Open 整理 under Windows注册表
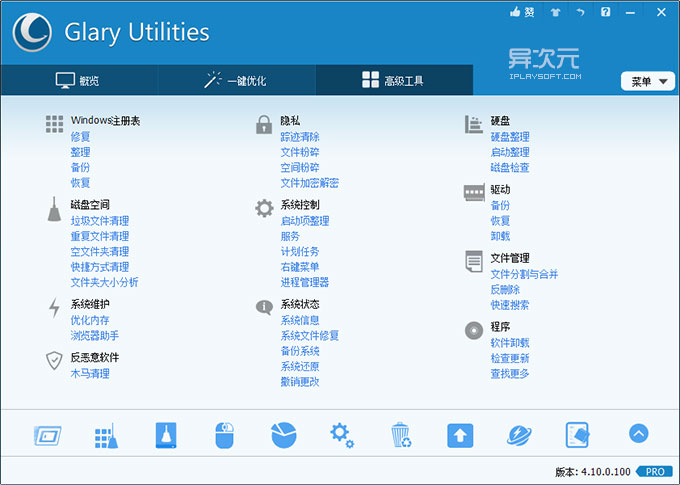The height and width of the screenshot is (485, 680). (80, 152)
